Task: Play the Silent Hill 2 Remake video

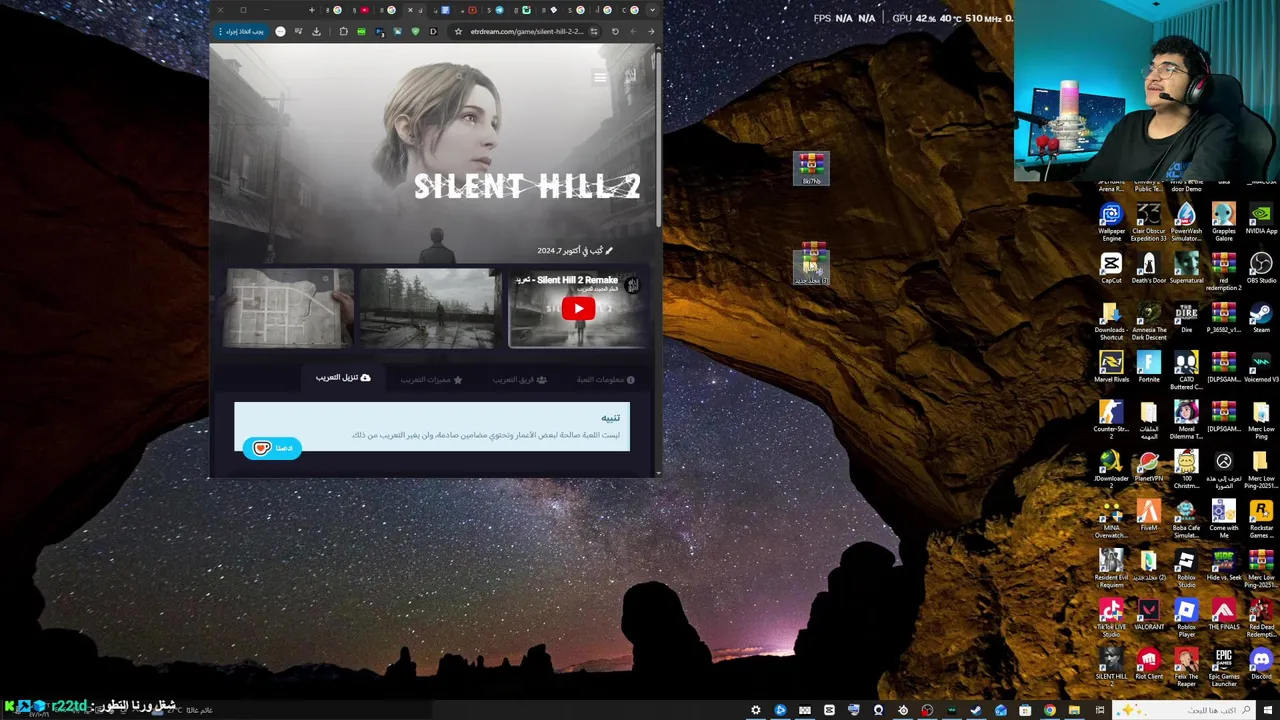Action: click(x=578, y=309)
